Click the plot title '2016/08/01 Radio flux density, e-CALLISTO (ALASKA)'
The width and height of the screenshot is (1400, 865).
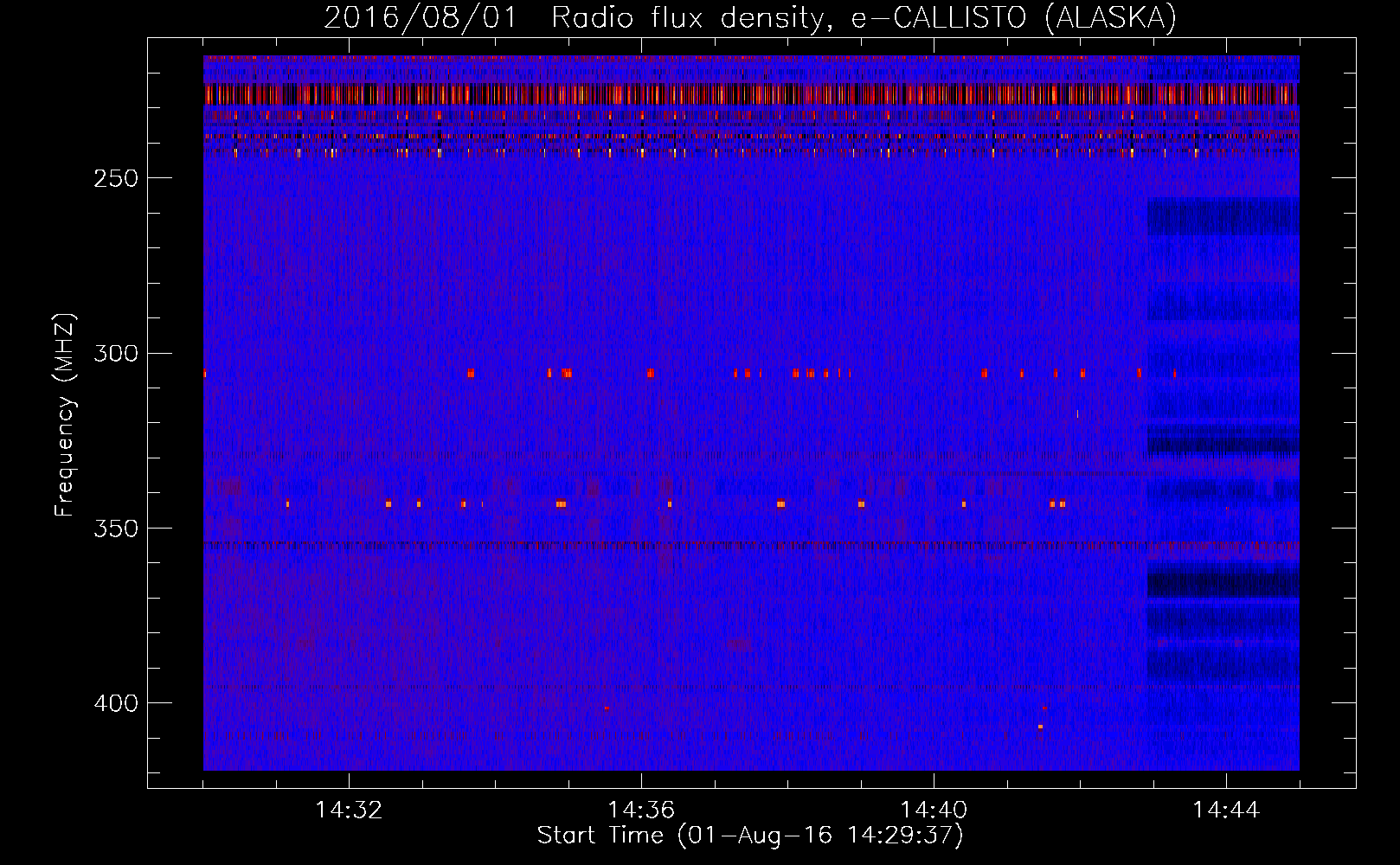pos(750,17)
